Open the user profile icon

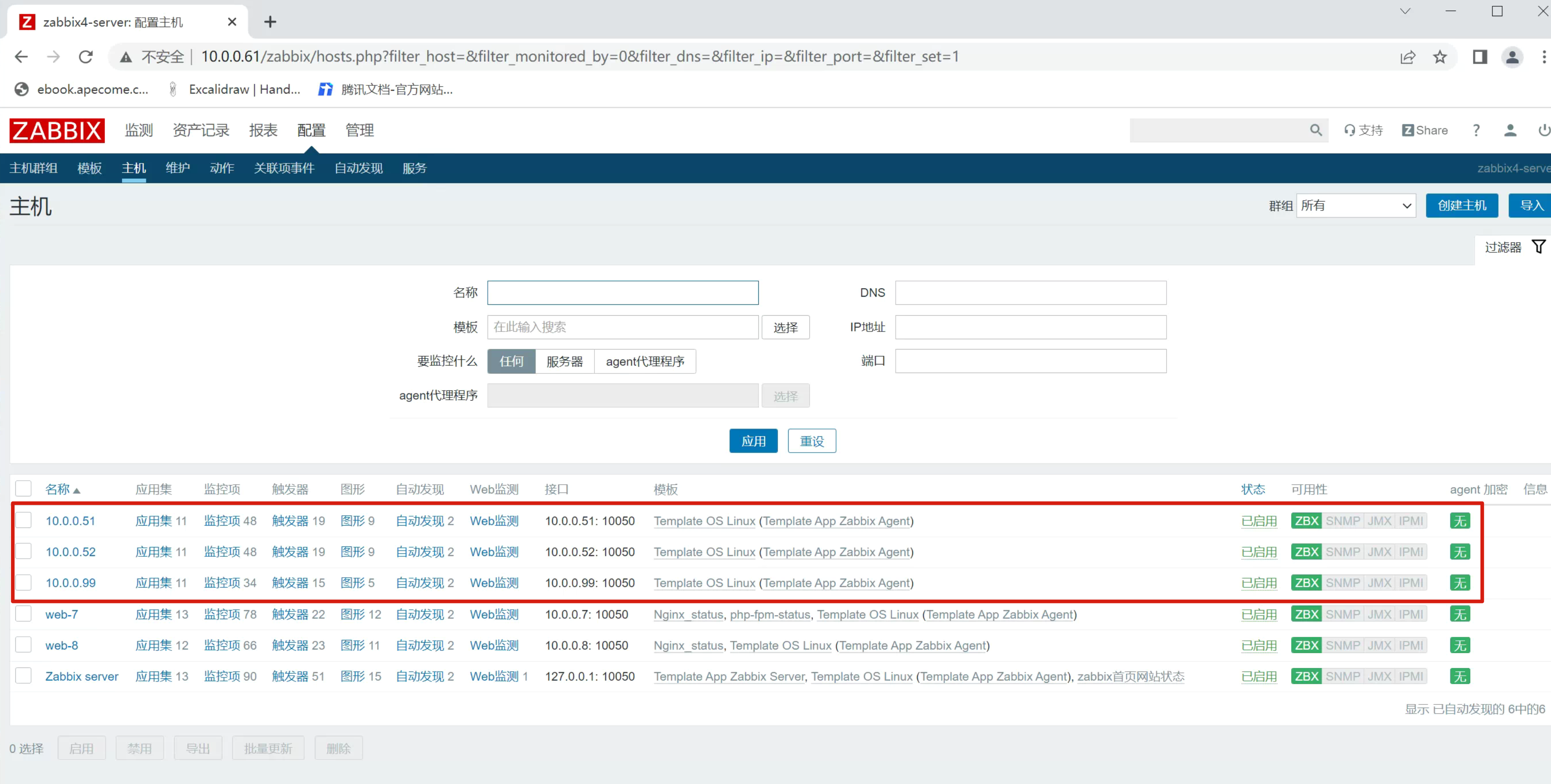[x=1509, y=130]
